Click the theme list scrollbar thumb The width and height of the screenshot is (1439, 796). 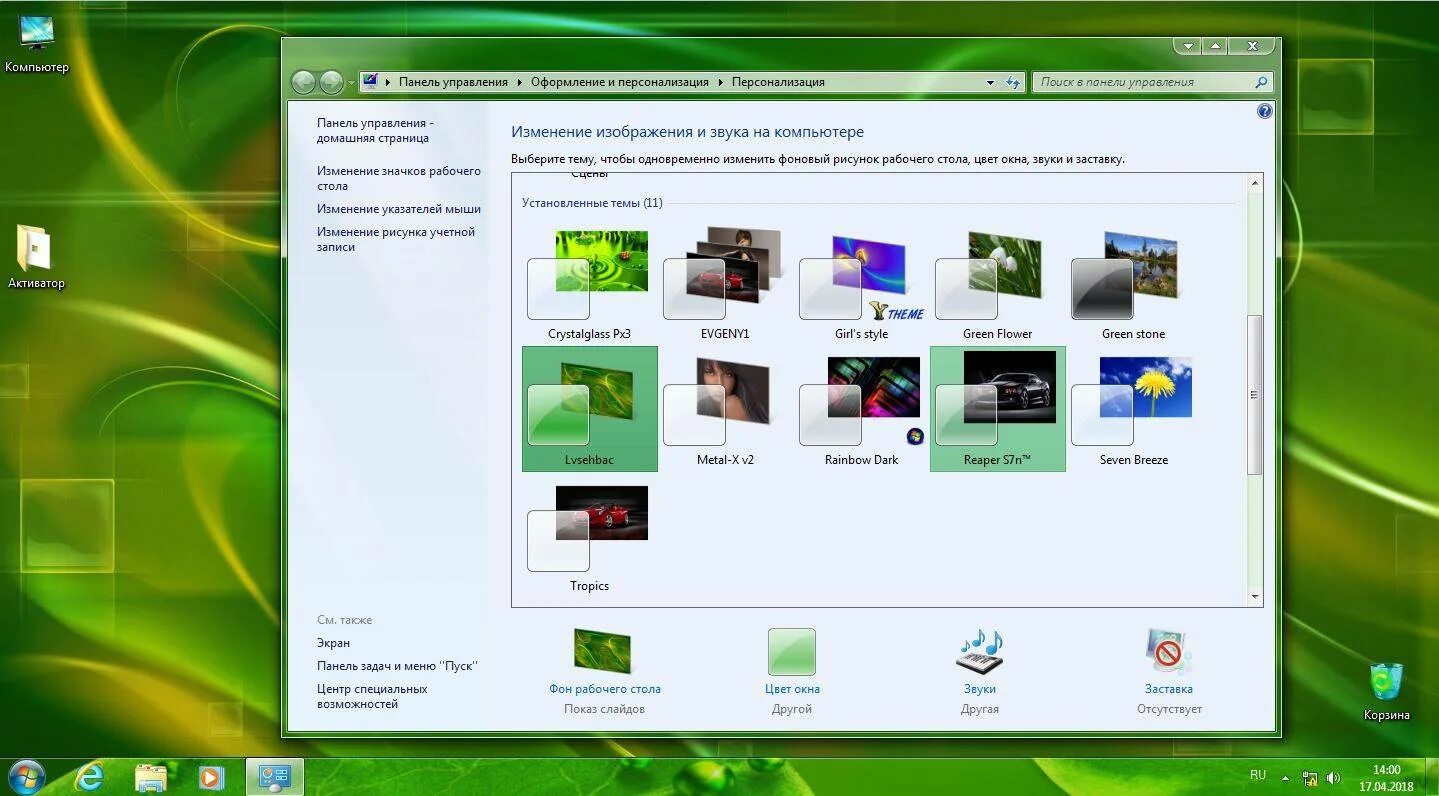tap(1255, 394)
